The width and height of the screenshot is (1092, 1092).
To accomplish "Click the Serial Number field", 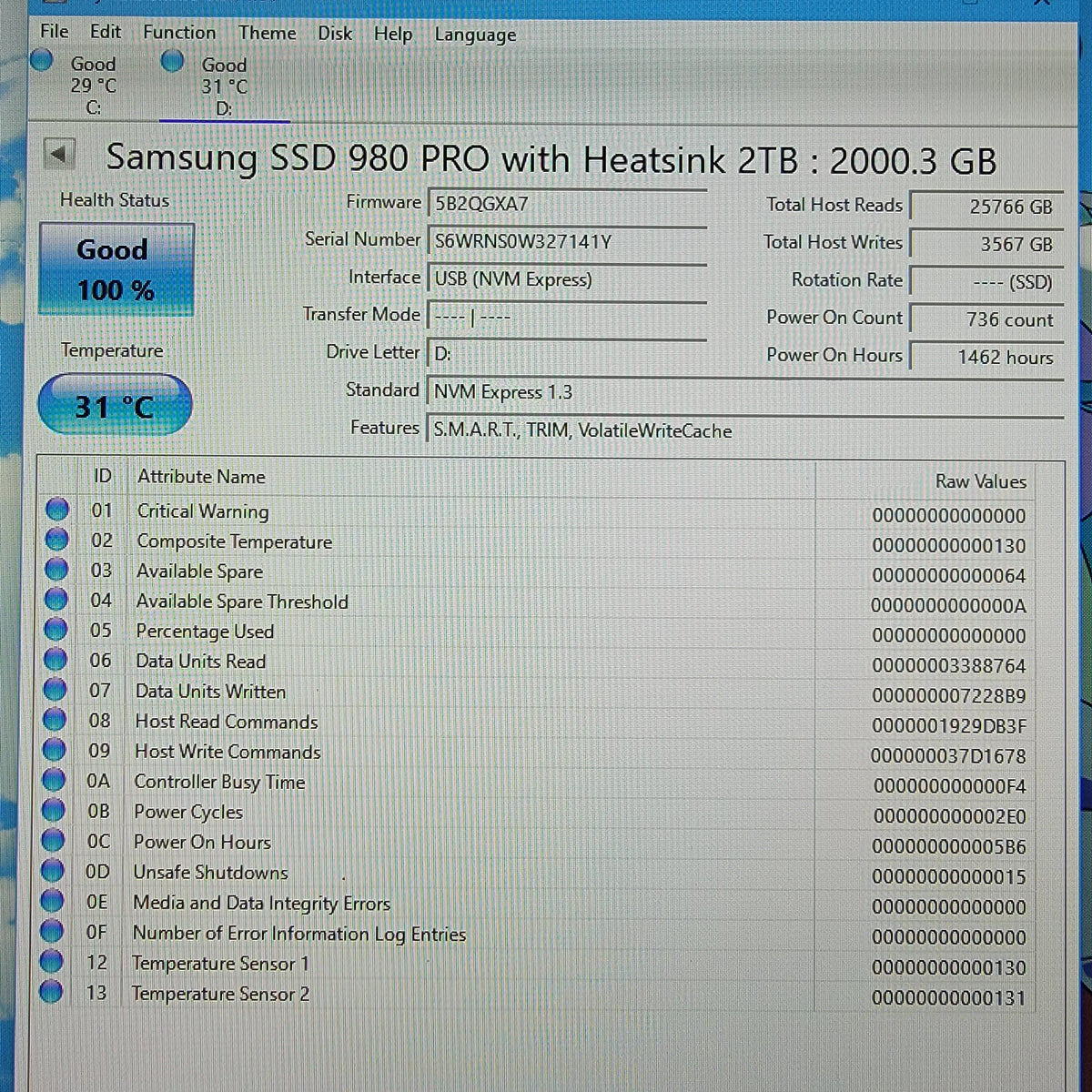I will point(566,241).
